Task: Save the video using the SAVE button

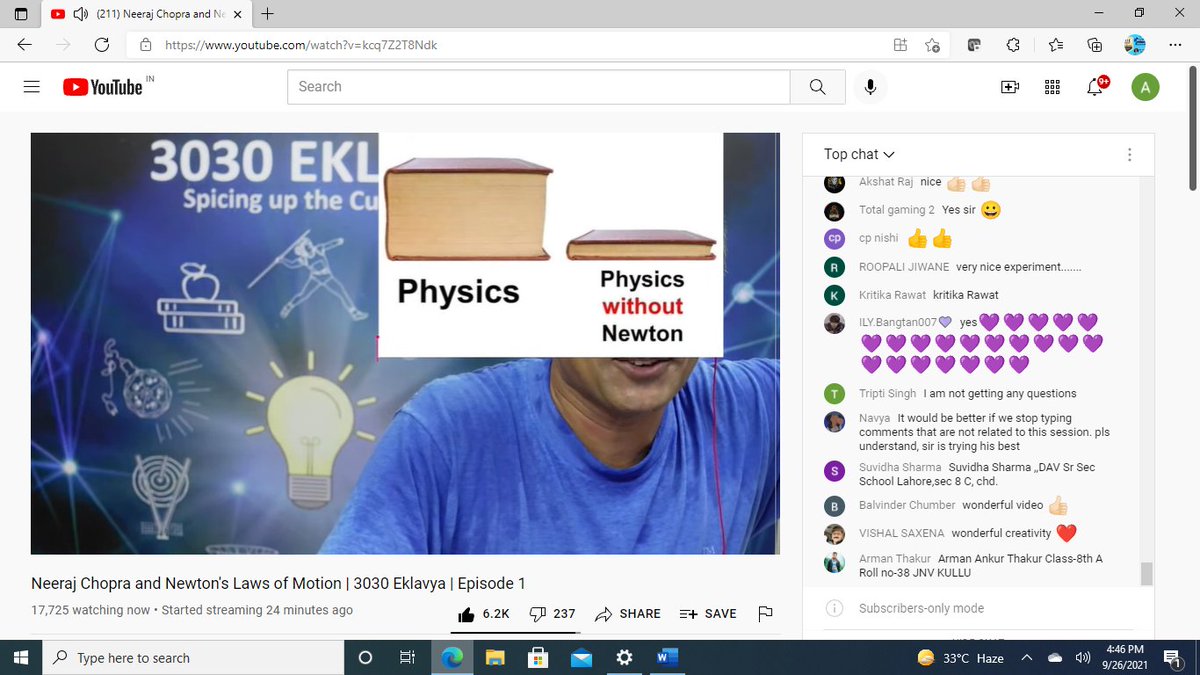Action: click(x=708, y=613)
